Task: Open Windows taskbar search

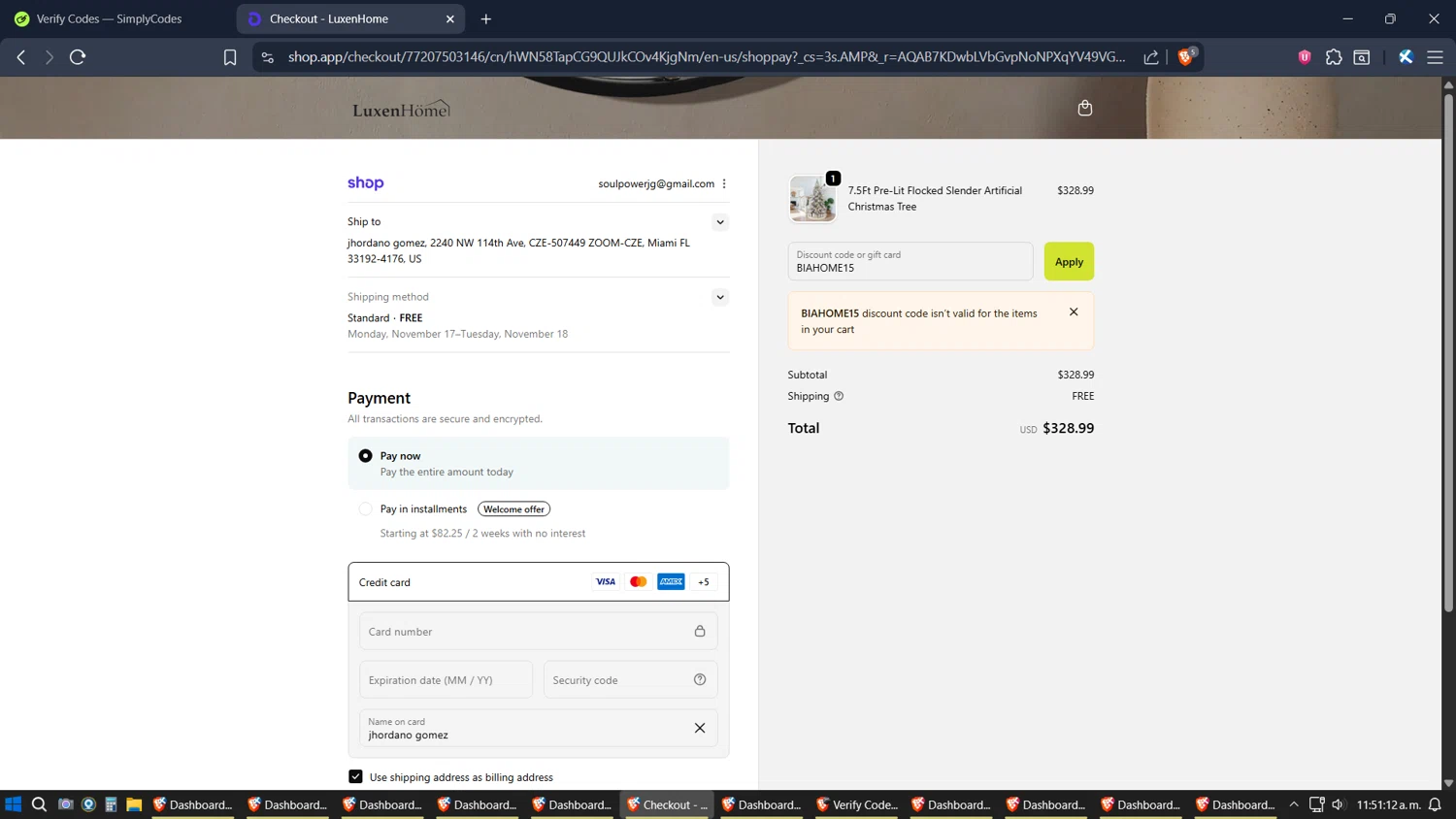Action: point(39,804)
